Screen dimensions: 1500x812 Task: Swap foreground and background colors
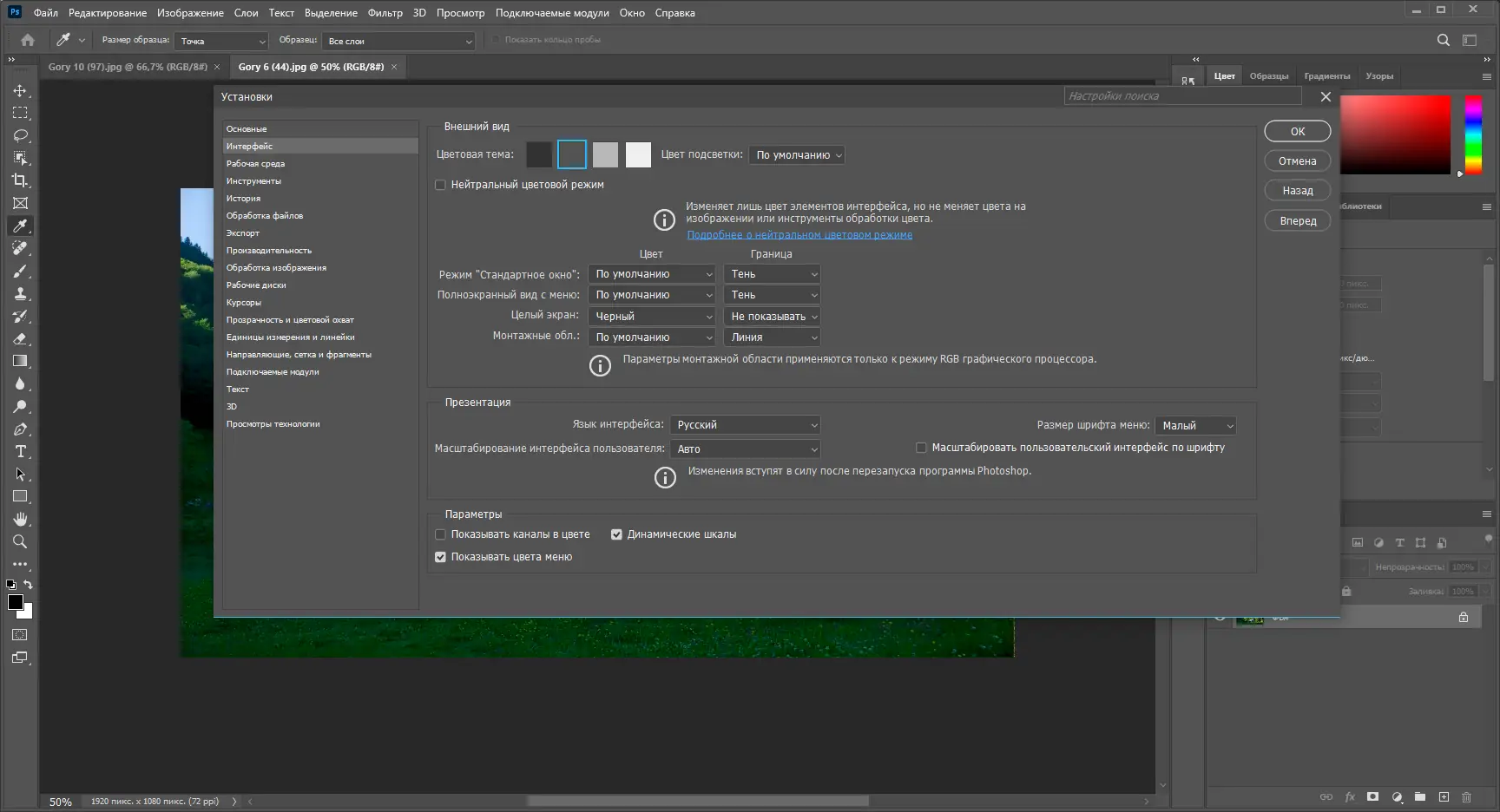click(28, 585)
